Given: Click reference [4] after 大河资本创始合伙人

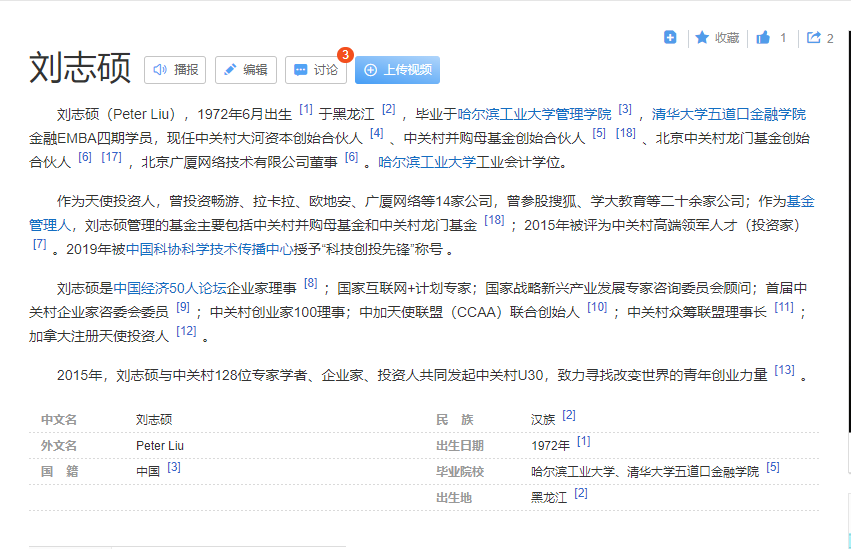Looking at the screenshot, I should click(x=377, y=133).
